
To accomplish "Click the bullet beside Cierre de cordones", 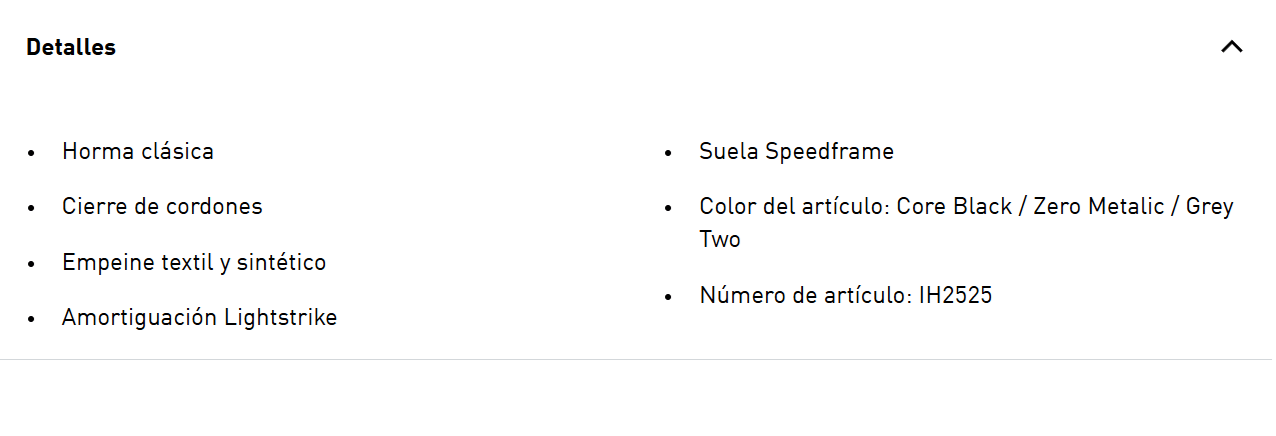I will coord(32,208).
